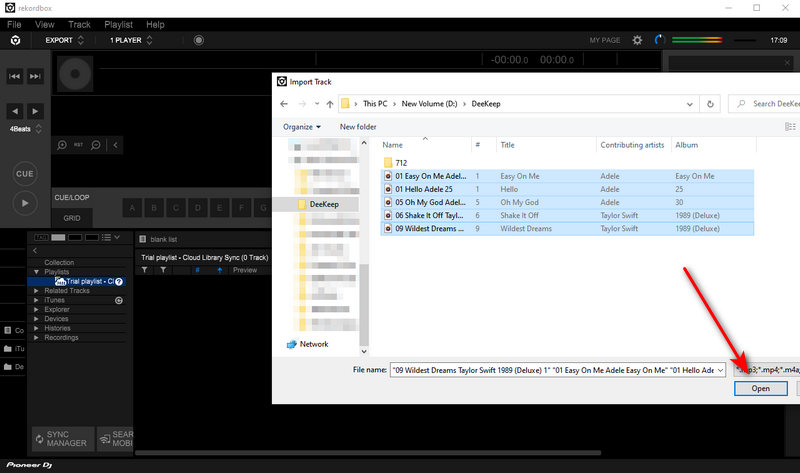Click the CUE button
Viewport: 800px width, 473px height.
click(x=24, y=174)
